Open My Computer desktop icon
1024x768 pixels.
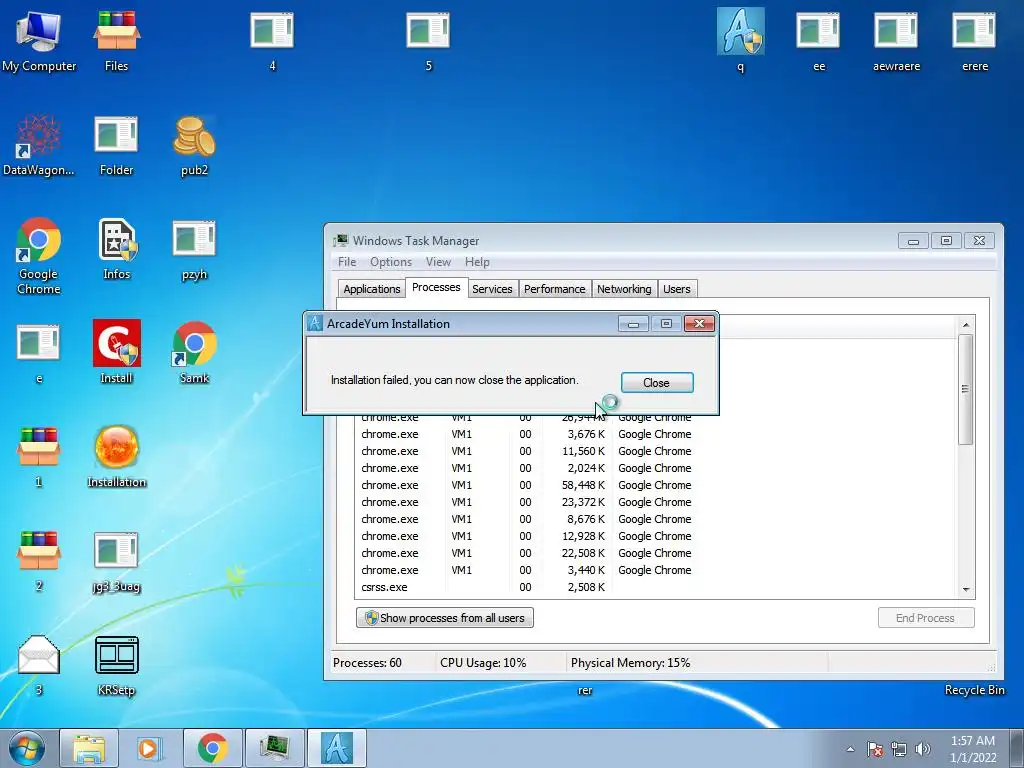pyautogui.click(x=39, y=41)
